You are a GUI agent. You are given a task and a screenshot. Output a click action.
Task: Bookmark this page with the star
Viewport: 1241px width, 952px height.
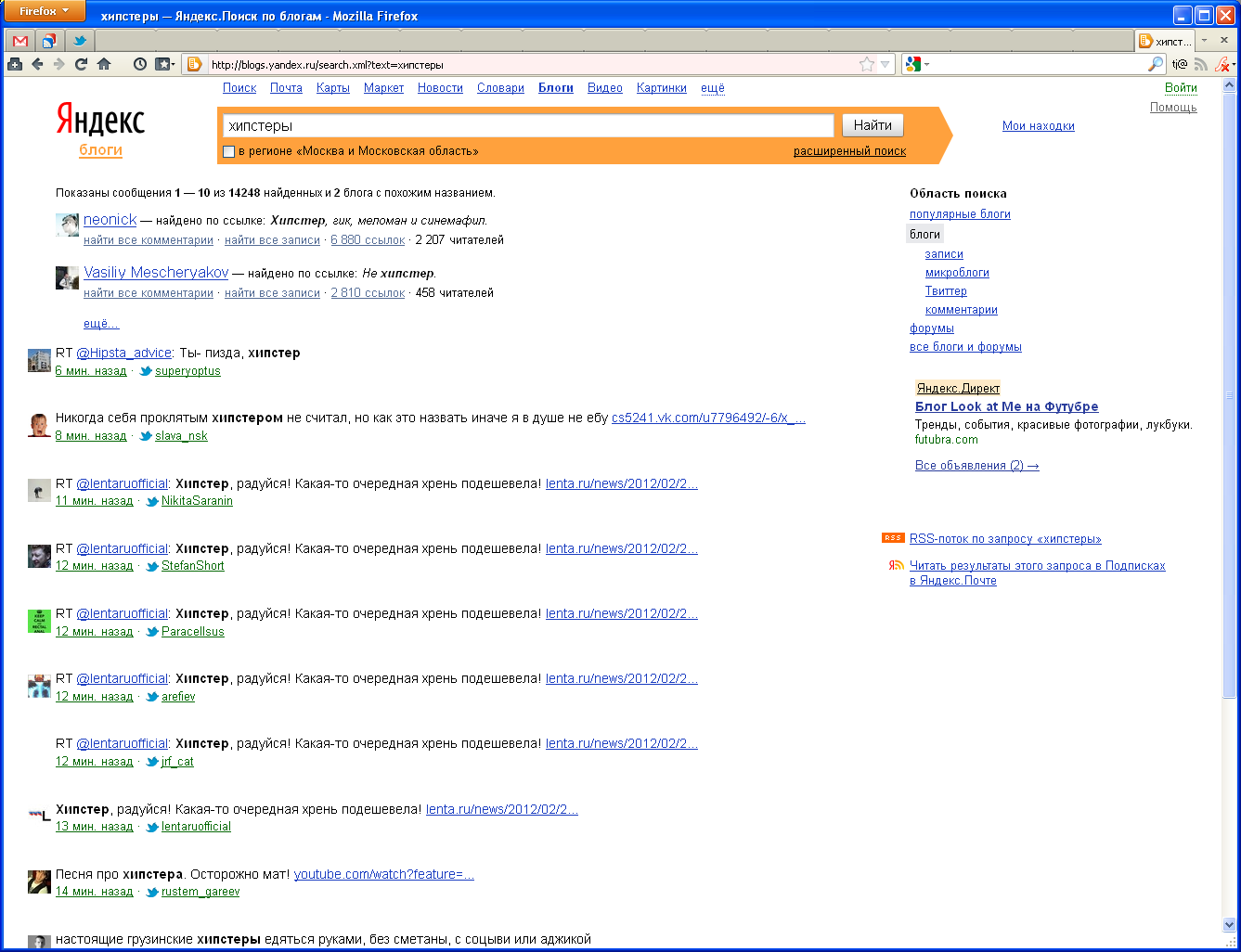coord(866,64)
